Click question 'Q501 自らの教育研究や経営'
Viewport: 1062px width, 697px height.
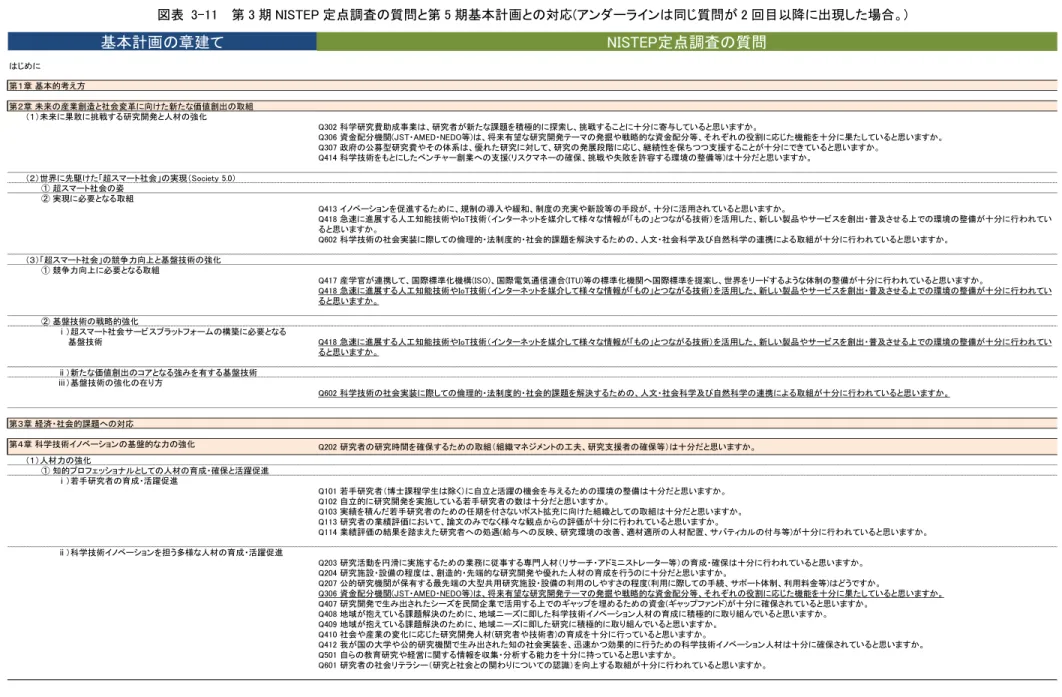498,655
